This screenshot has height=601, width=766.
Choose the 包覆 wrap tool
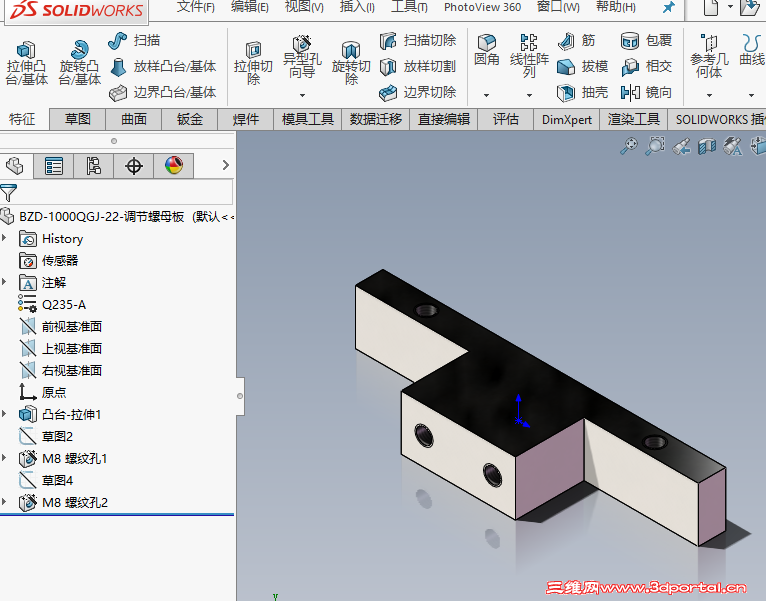click(x=646, y=41)
